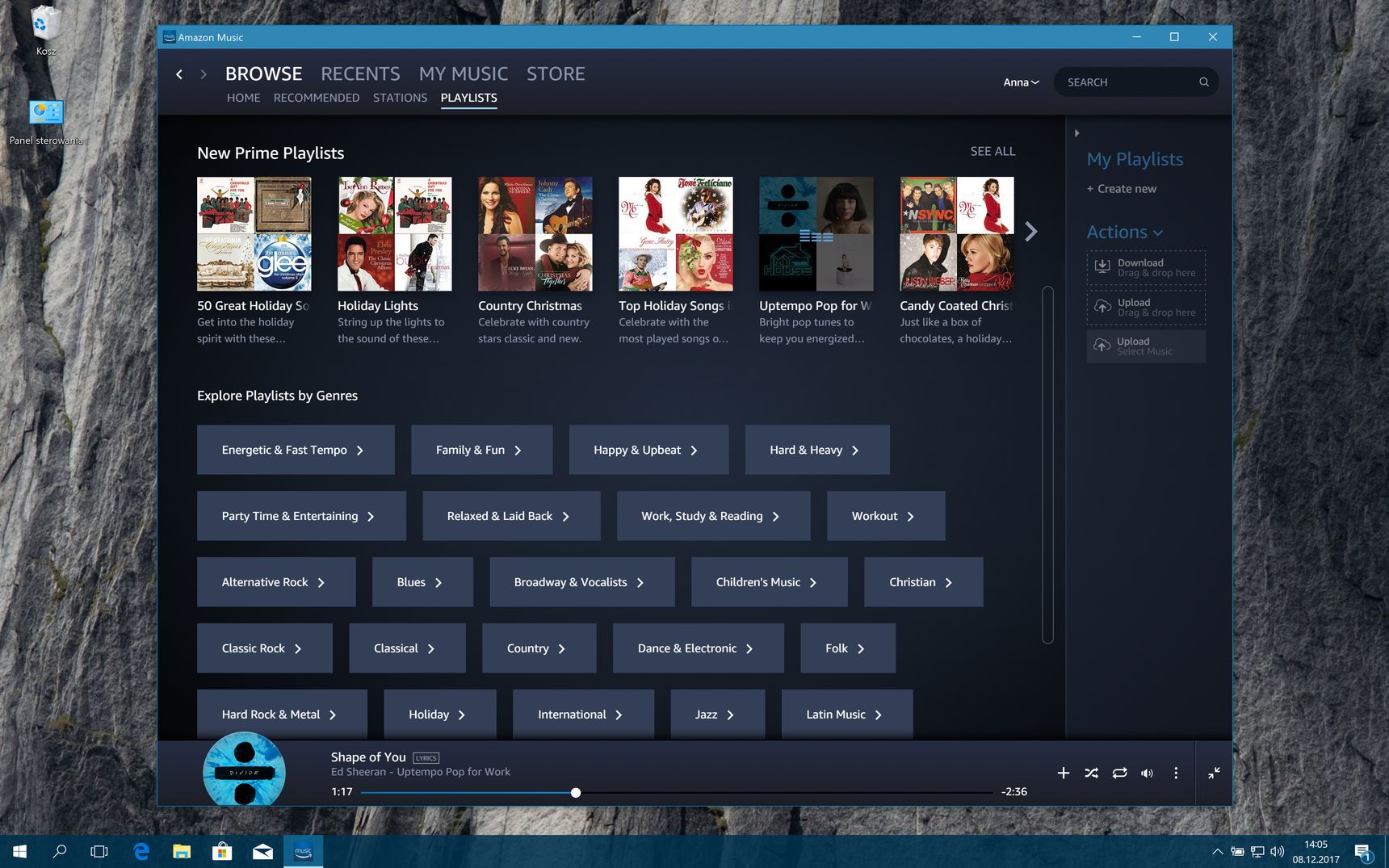This screenshot has width=1389, height=868.
Task: Open Task View on the taskbar
Action: point(99,851)
